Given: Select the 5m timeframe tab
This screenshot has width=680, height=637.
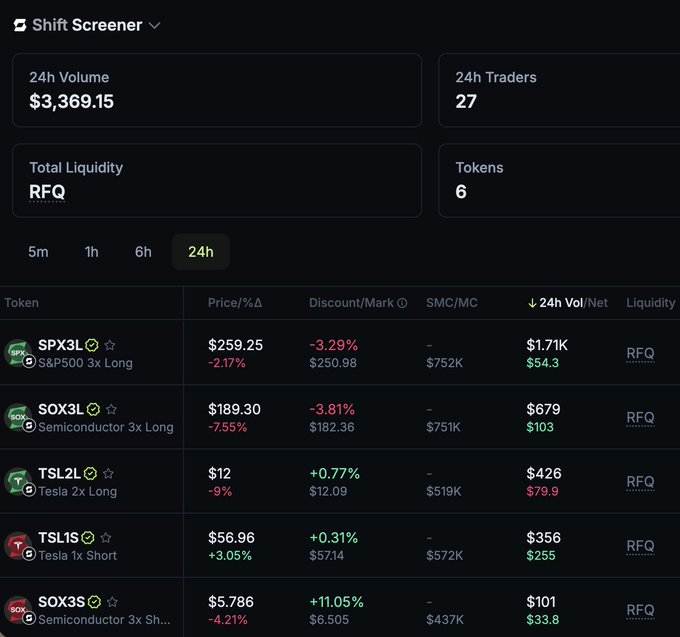Looking at the screenshot, I should pos(38,252).
